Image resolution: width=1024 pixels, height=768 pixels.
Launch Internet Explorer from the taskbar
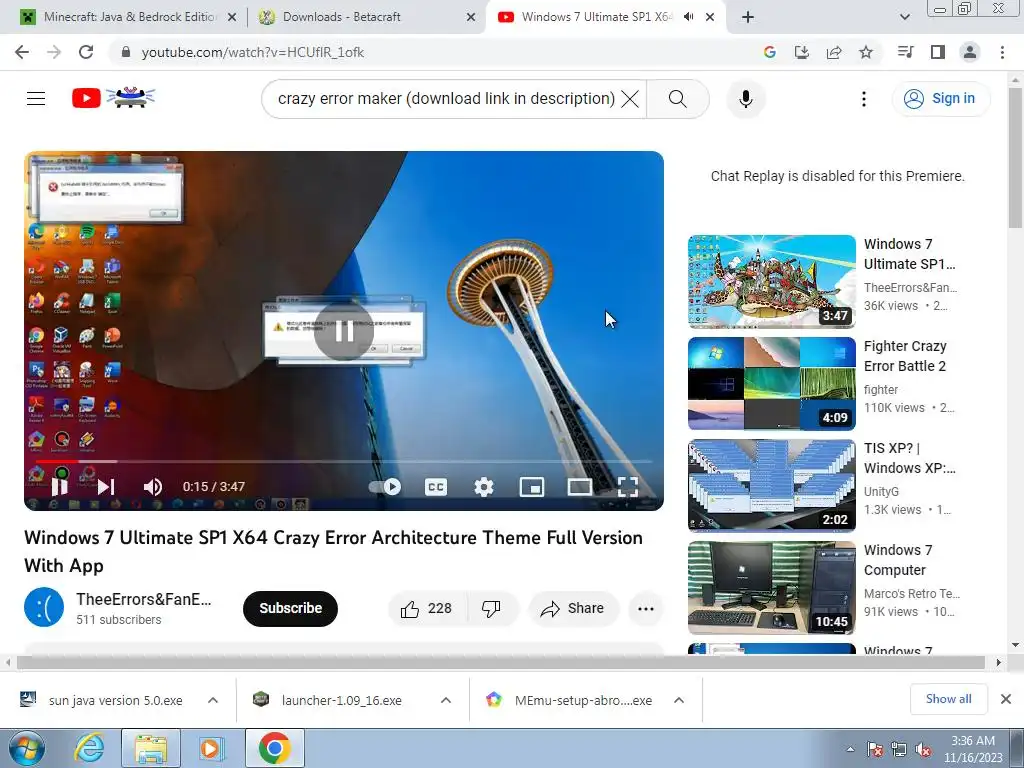point(88,748)
